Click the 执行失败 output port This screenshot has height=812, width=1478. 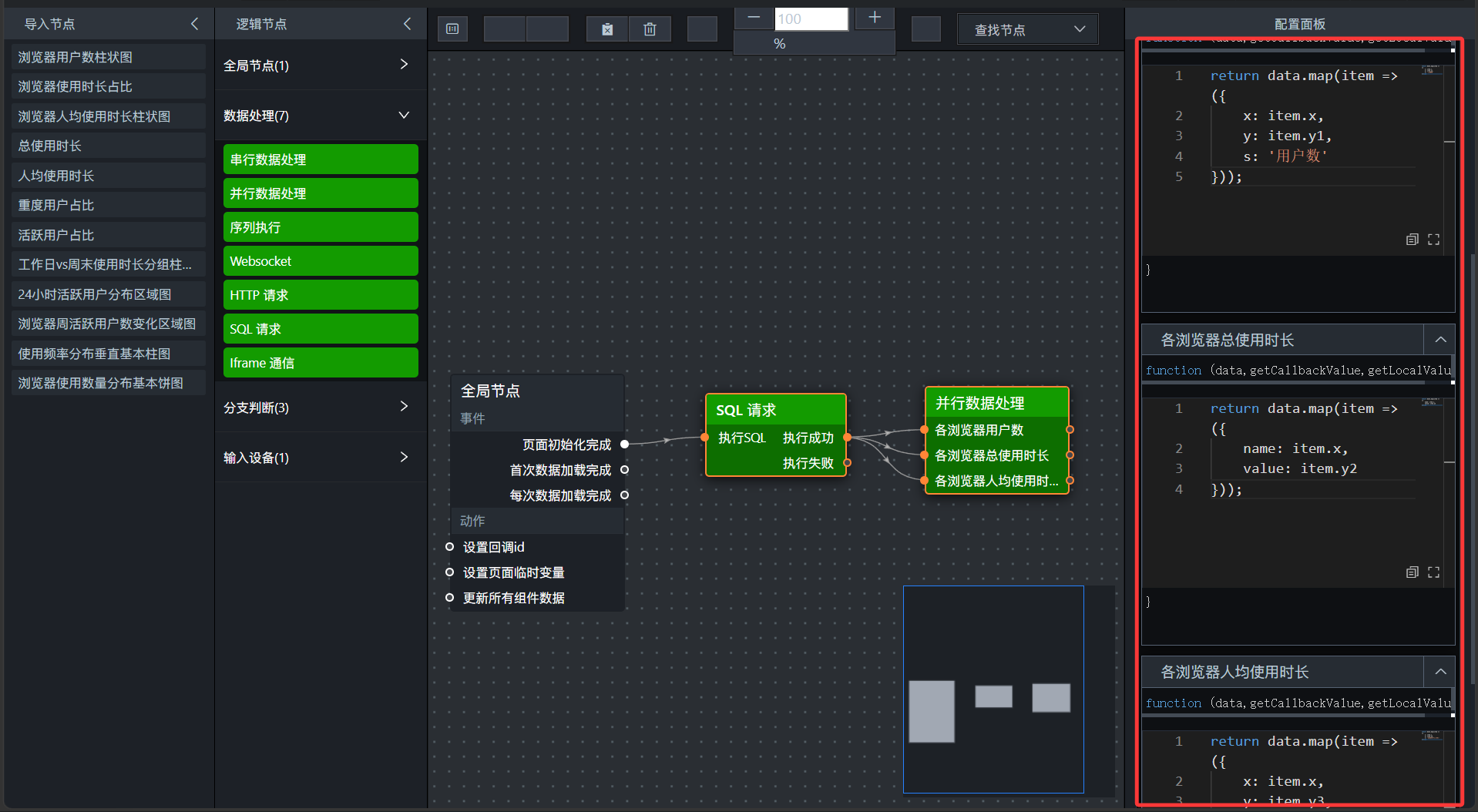coord(847,462)
